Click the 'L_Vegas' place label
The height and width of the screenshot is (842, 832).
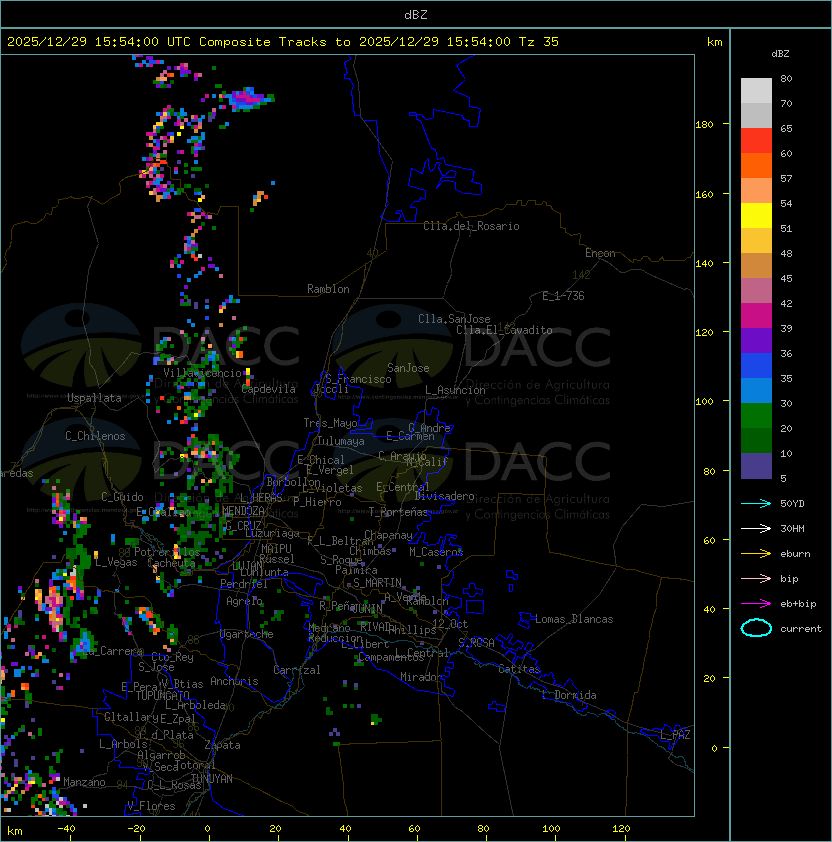click(116, 562)
